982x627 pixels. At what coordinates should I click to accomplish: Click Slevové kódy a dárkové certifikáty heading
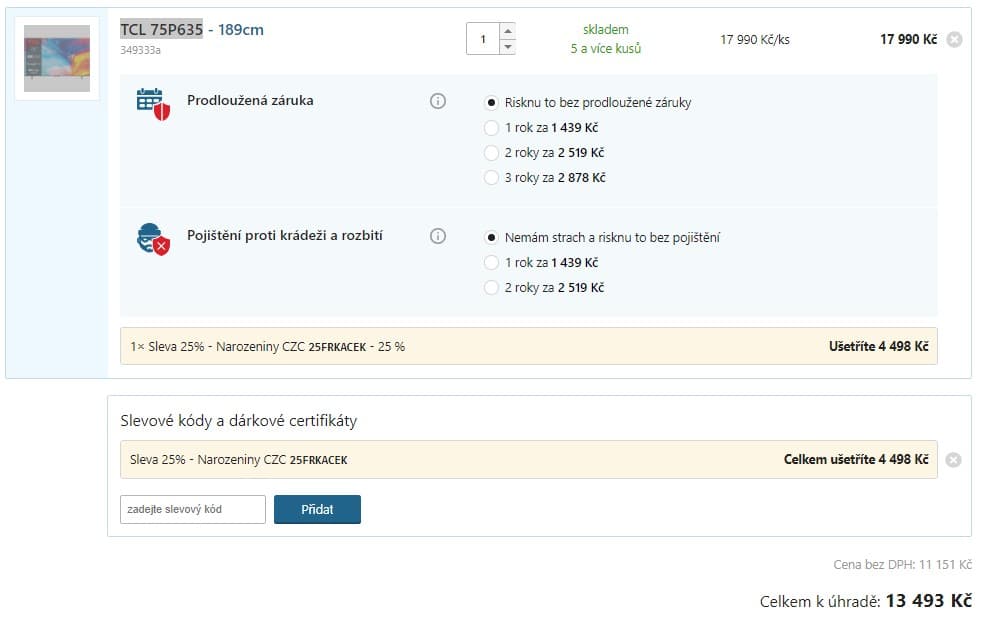tap(239, 420)
